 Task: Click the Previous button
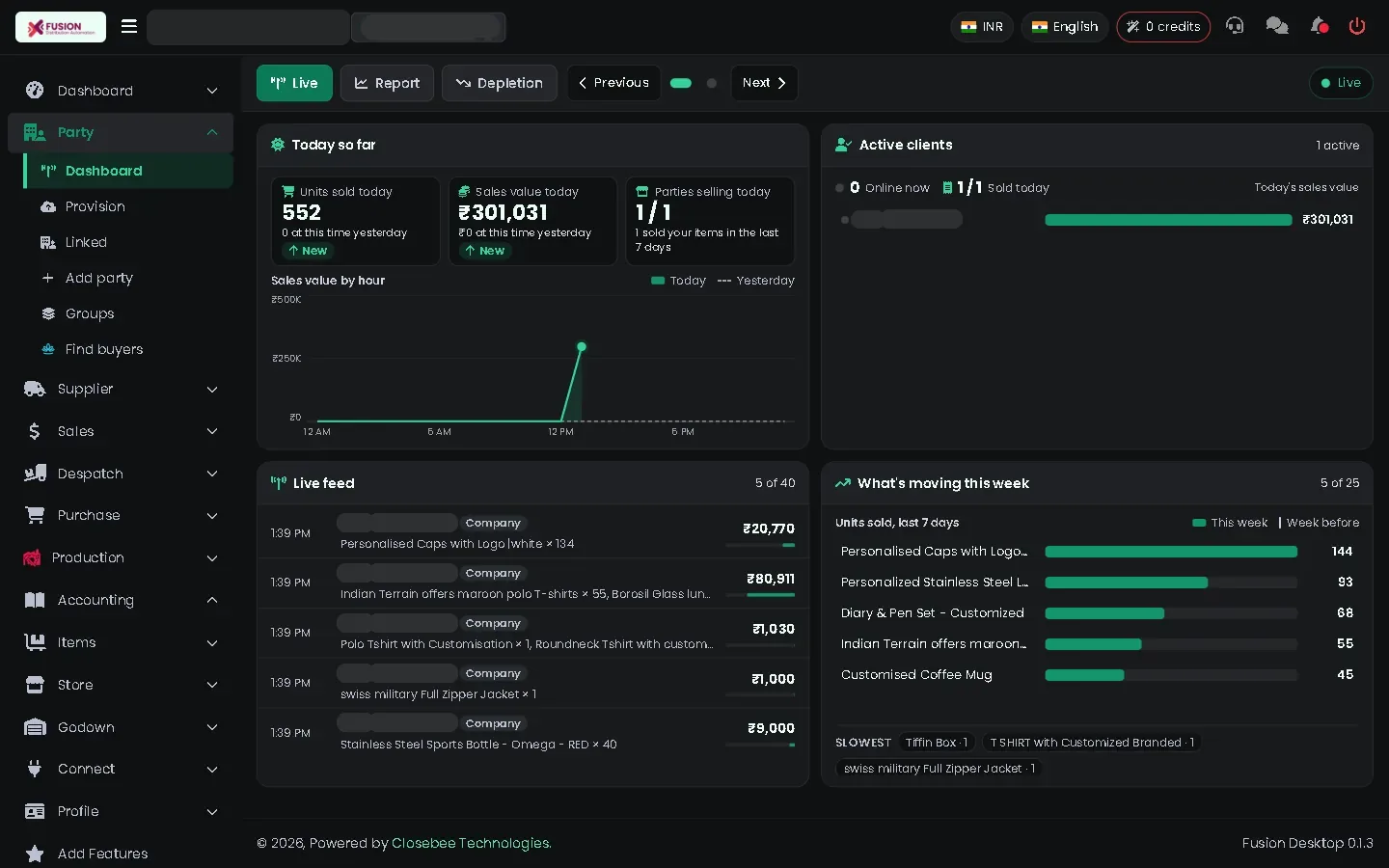click(x=613, y=83)
